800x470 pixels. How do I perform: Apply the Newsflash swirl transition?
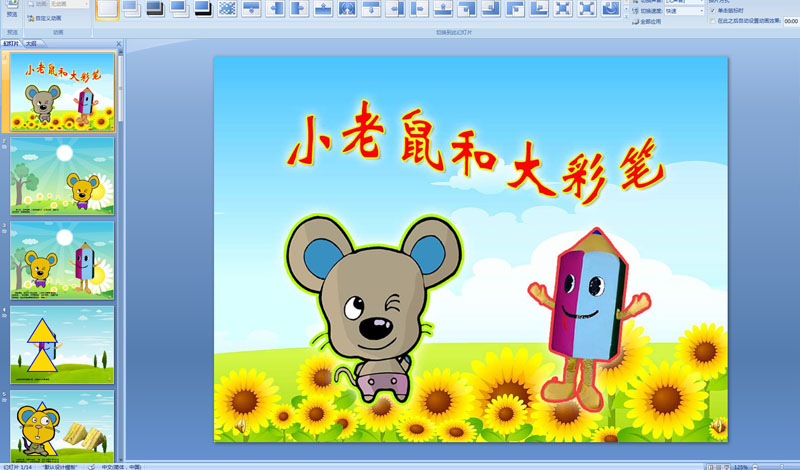[611, 8]
